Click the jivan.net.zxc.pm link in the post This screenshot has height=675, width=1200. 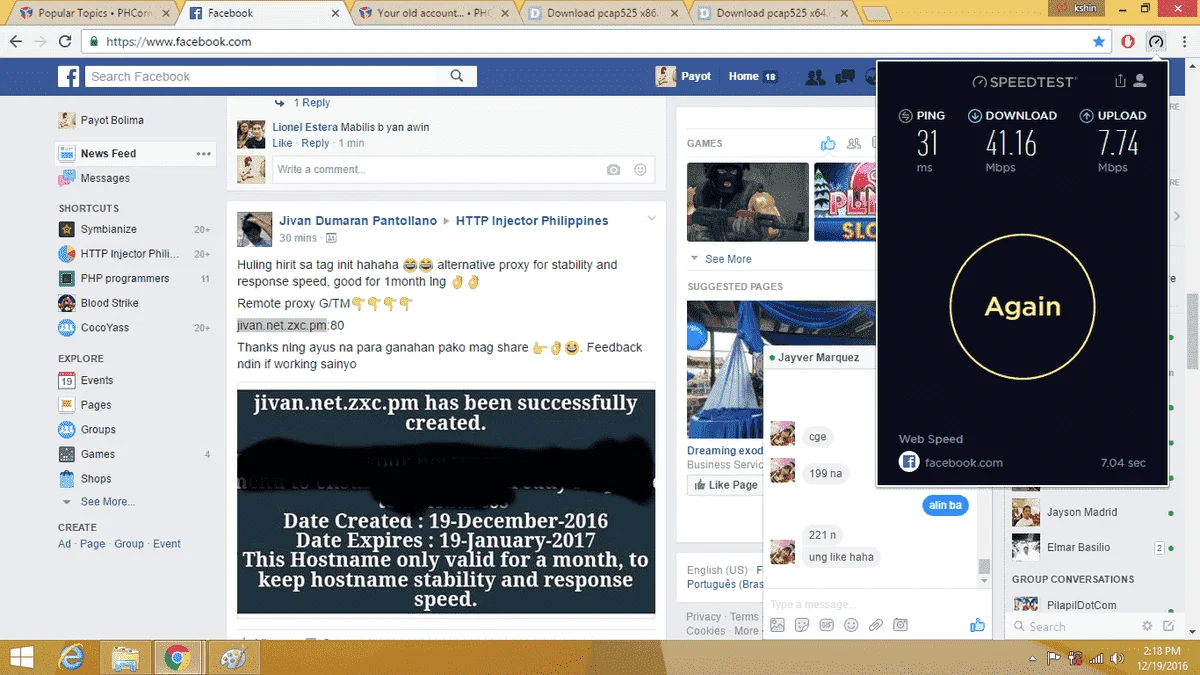282,326
